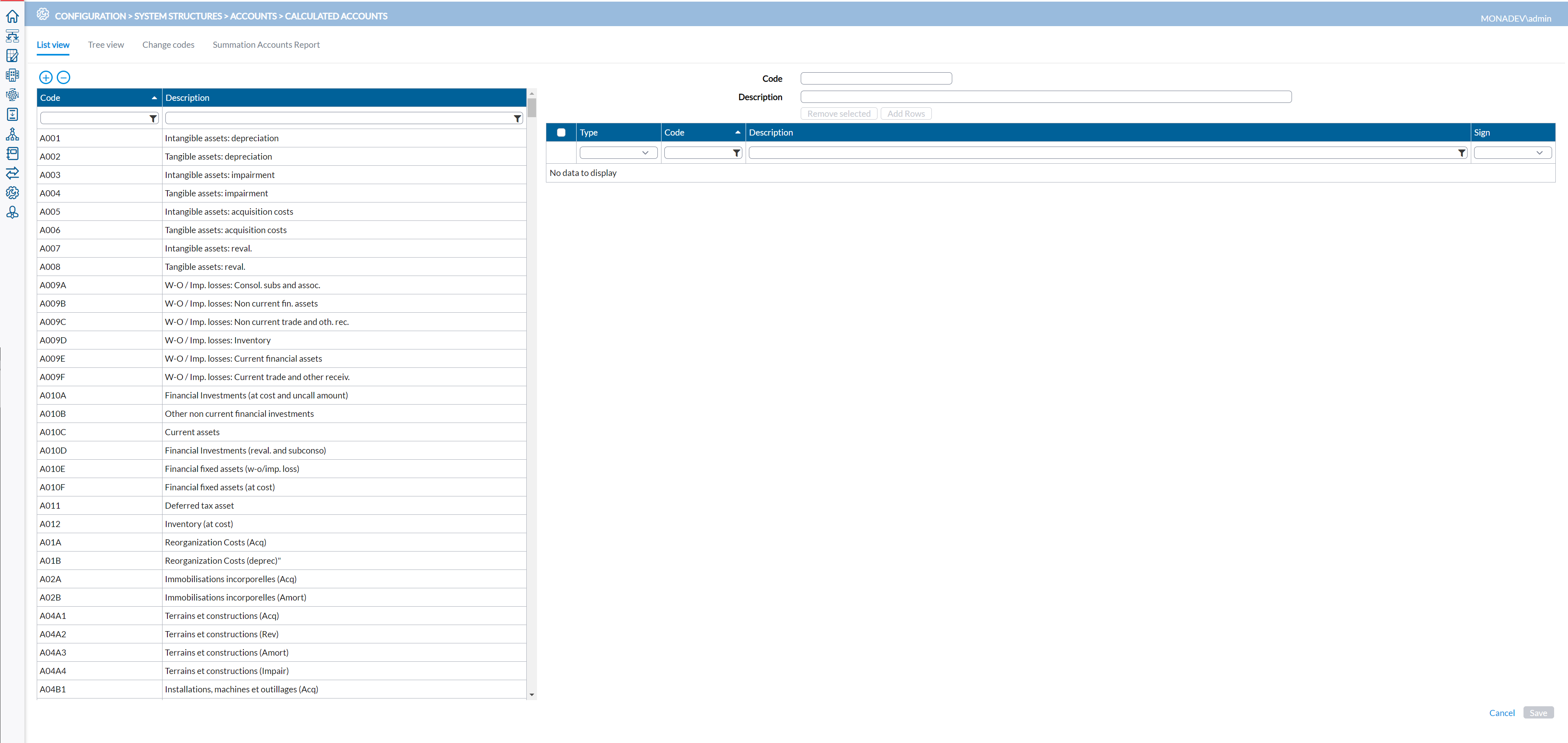Remove account with the minus circle icon
Viewport: 1568px width, 743px height.
(x=63, y=77)
